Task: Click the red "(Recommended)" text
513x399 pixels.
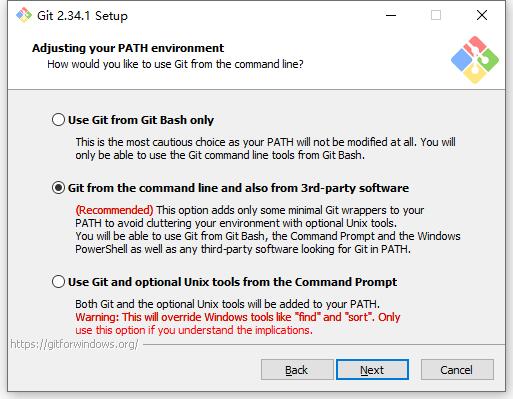Action: (114, 210)
